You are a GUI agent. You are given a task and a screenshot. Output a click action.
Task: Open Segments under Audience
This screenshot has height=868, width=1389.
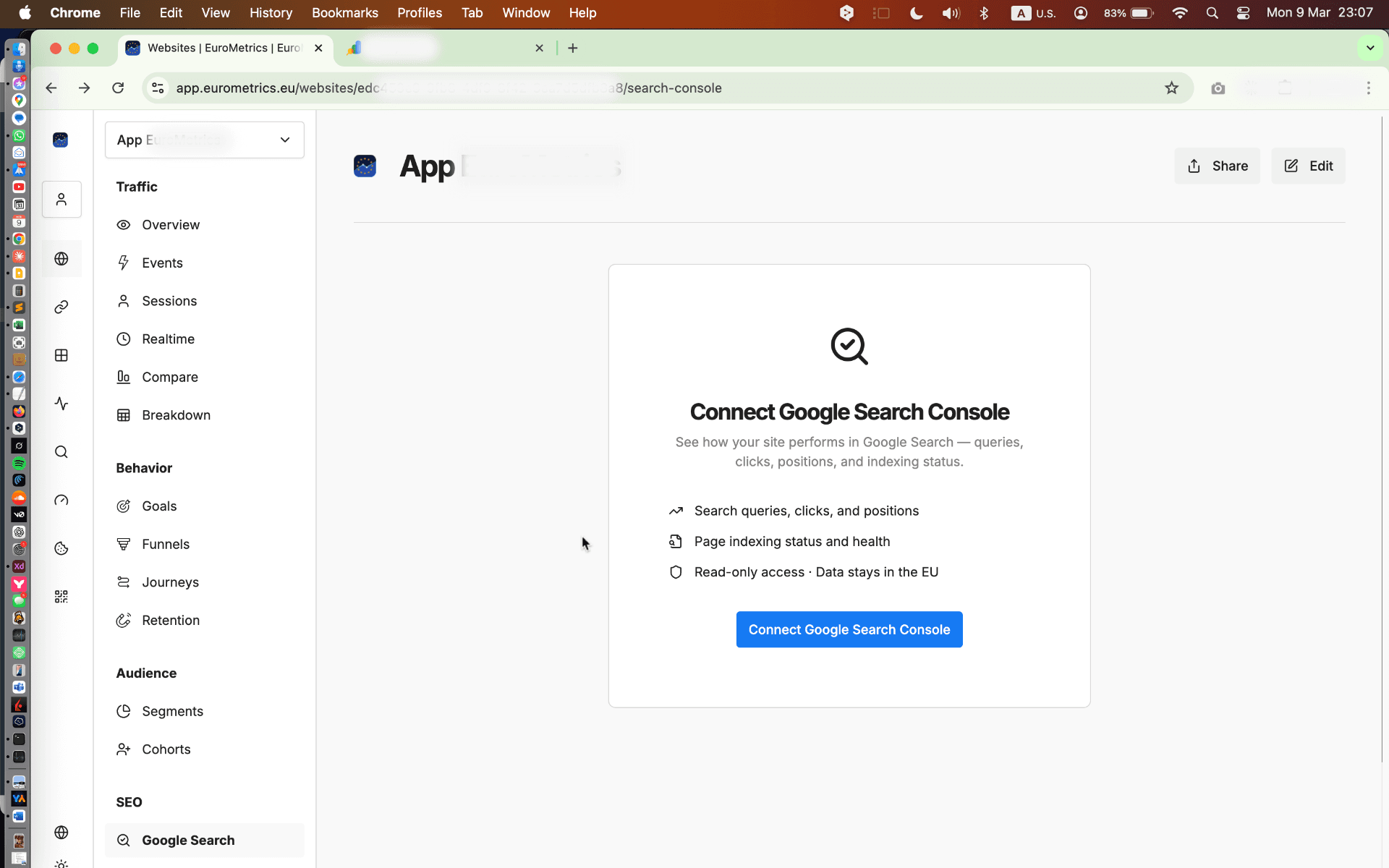[205, 712]
